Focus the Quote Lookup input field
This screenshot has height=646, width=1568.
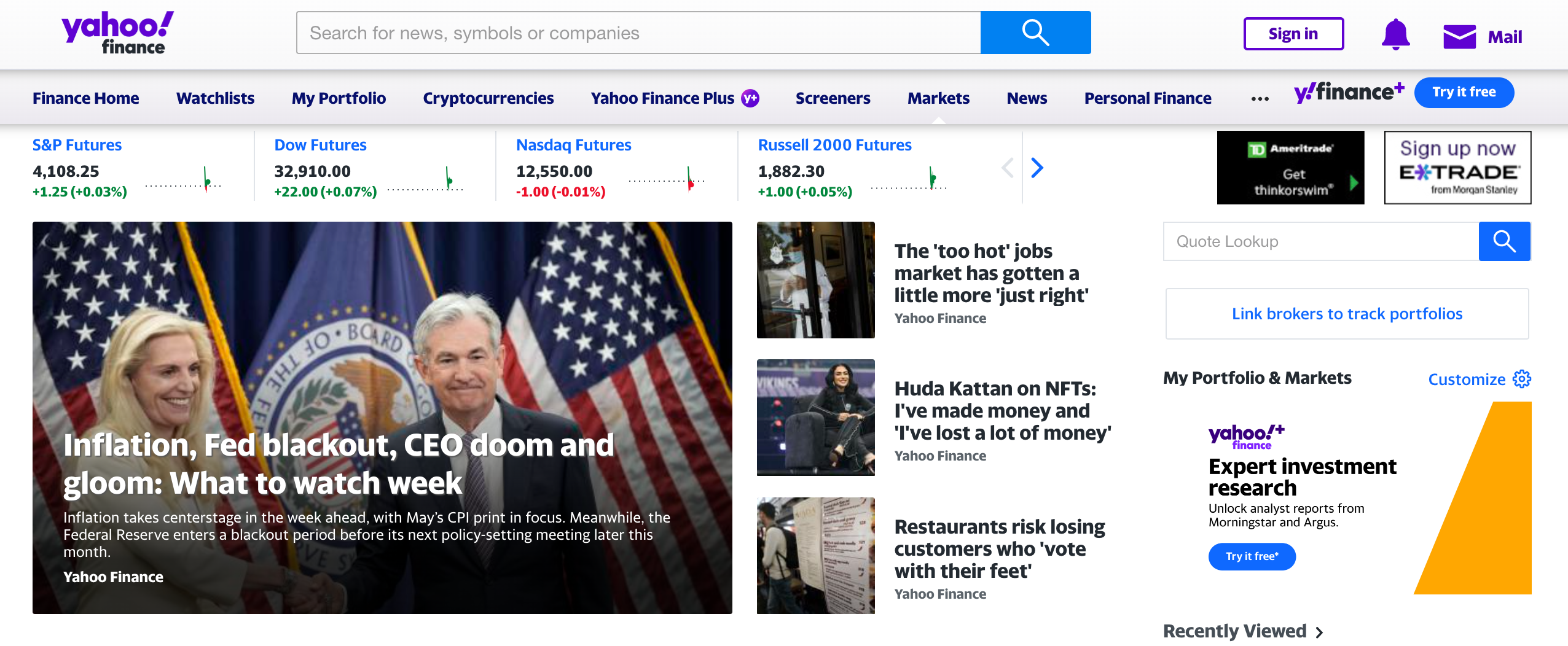(1321, 241)
